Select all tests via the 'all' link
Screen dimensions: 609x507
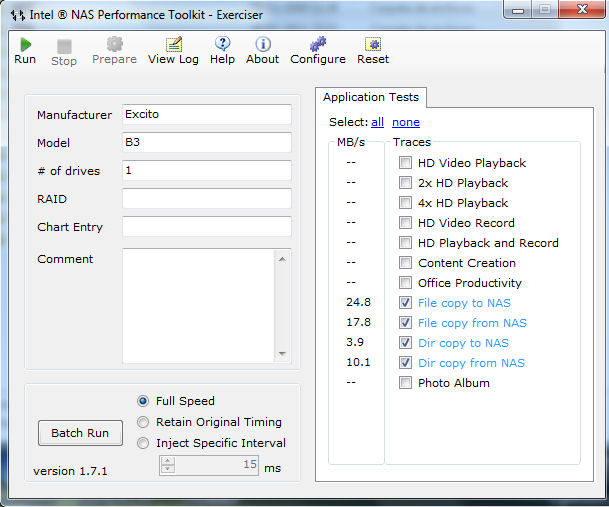377,122
